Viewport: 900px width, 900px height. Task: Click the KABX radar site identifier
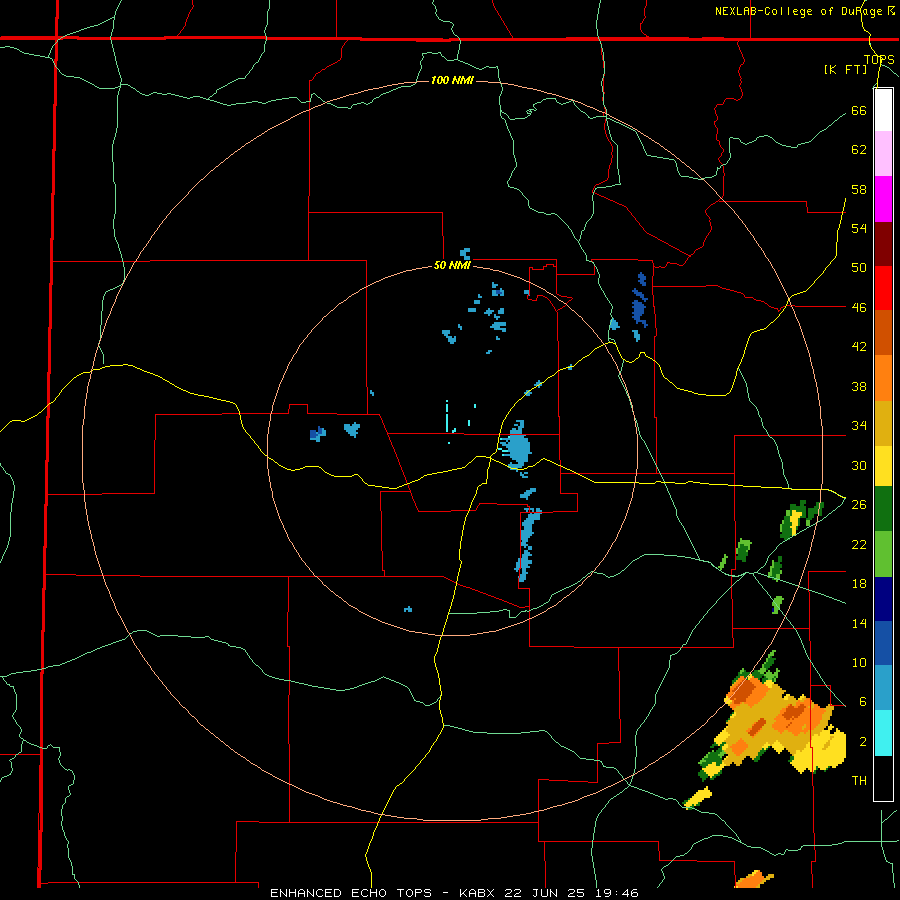click(479, 893)
